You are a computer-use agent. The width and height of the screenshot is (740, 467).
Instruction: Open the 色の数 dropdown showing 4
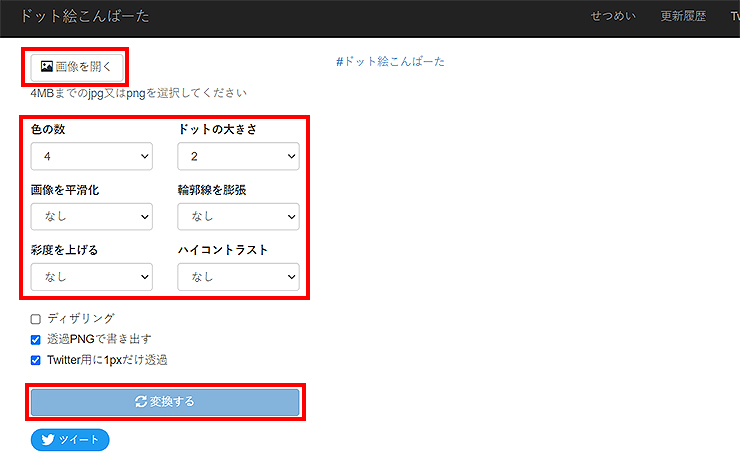pos(92,156)
